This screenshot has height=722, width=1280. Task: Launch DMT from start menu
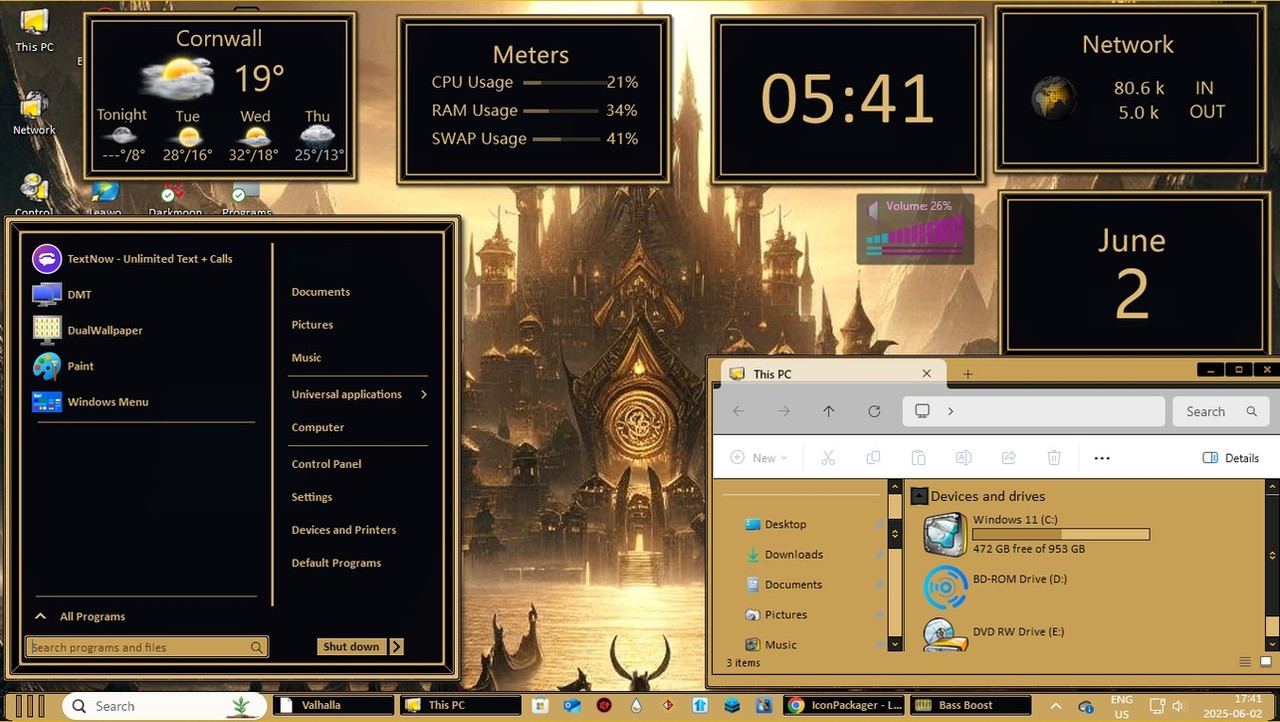[62, 295]
